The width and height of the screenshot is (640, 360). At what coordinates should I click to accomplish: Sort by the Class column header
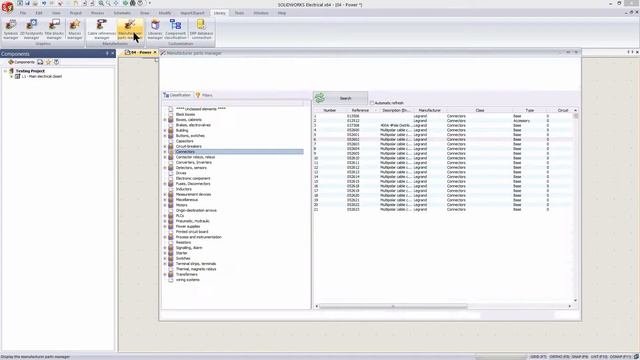coord(480,111)
